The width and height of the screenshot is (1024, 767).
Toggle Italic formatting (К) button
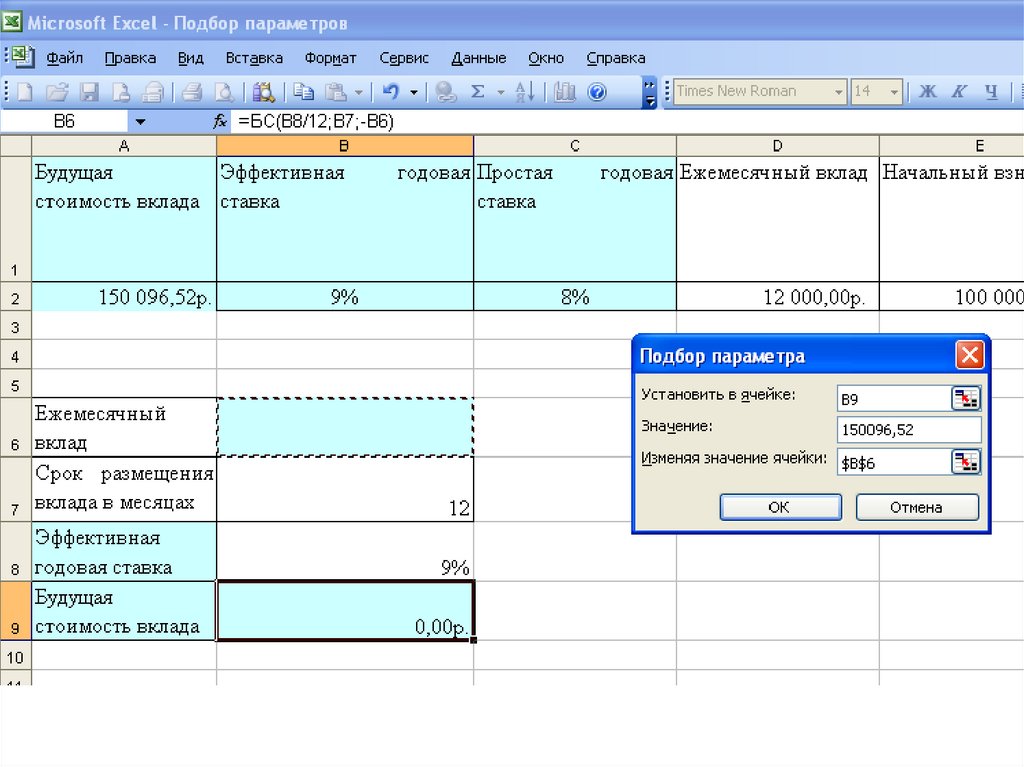coord(959,91)
